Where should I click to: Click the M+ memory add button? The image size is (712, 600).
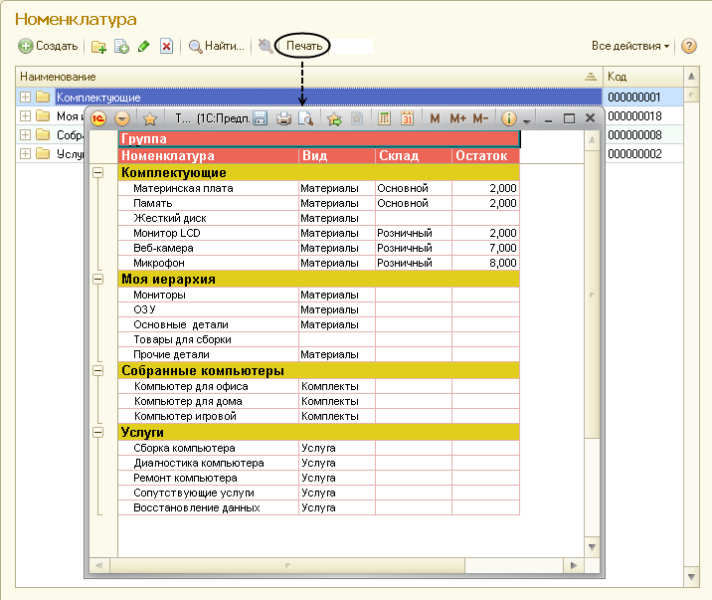coord(458,118)
